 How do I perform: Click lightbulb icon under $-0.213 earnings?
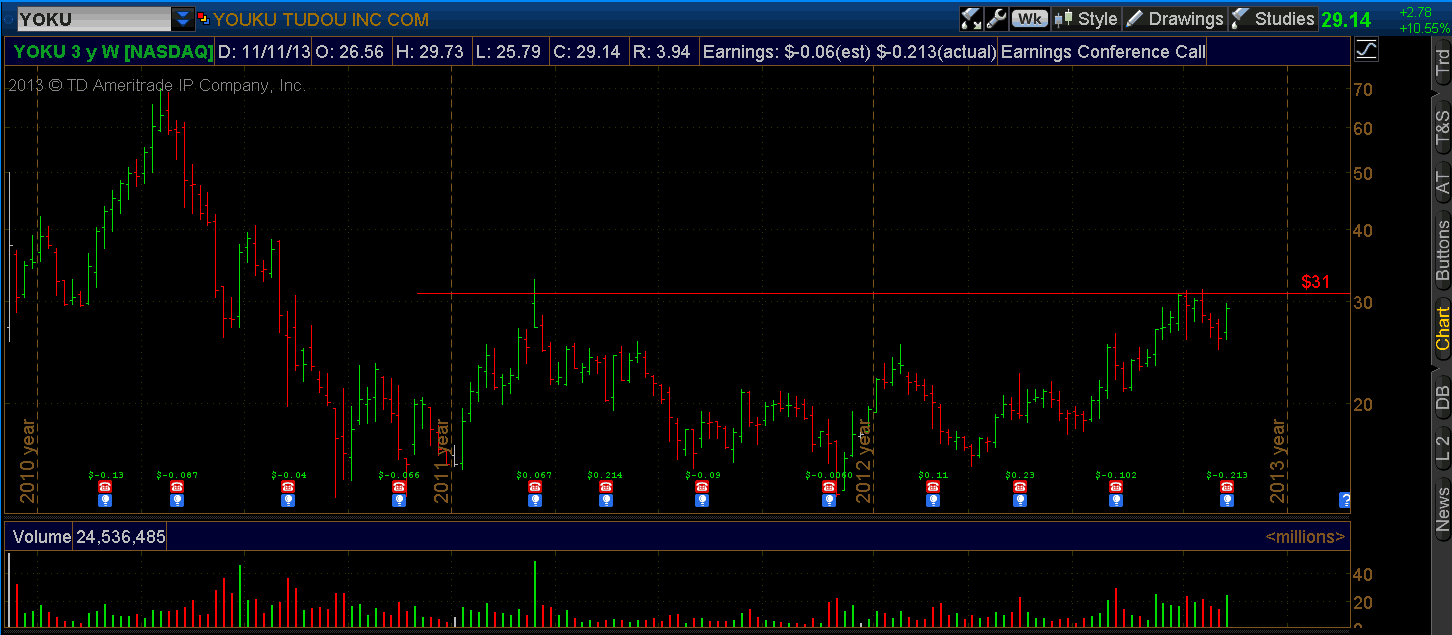point(1226,500)
